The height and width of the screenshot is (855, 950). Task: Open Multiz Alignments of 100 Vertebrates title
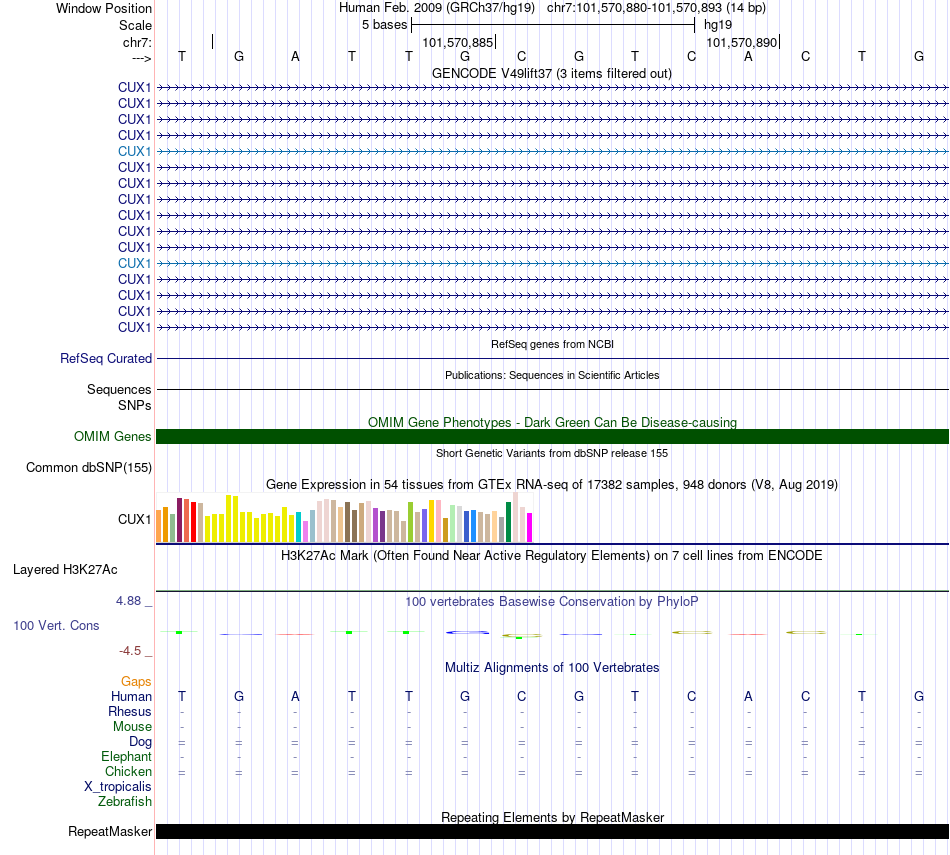pyautogui.click(x=552, y=668)
